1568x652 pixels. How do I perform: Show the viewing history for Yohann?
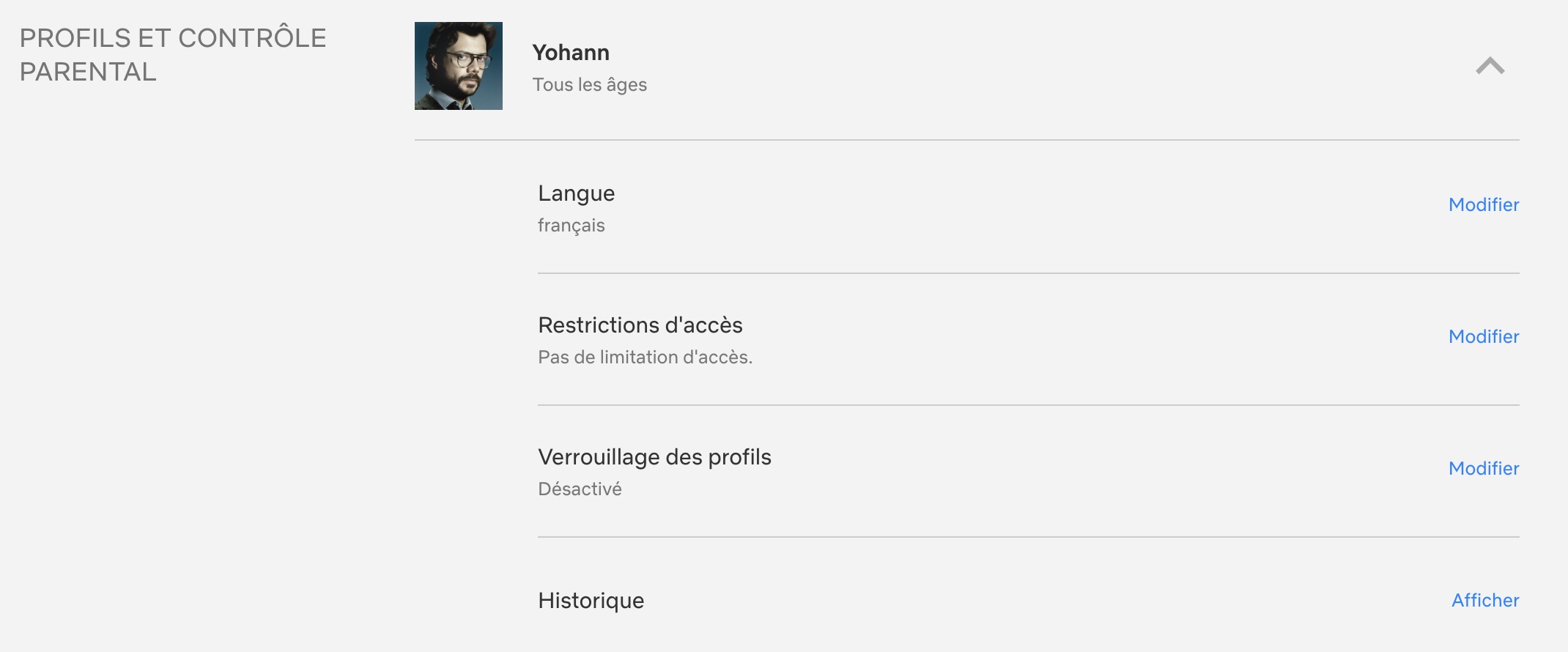pyautogui.click(x=1484, y=601)
